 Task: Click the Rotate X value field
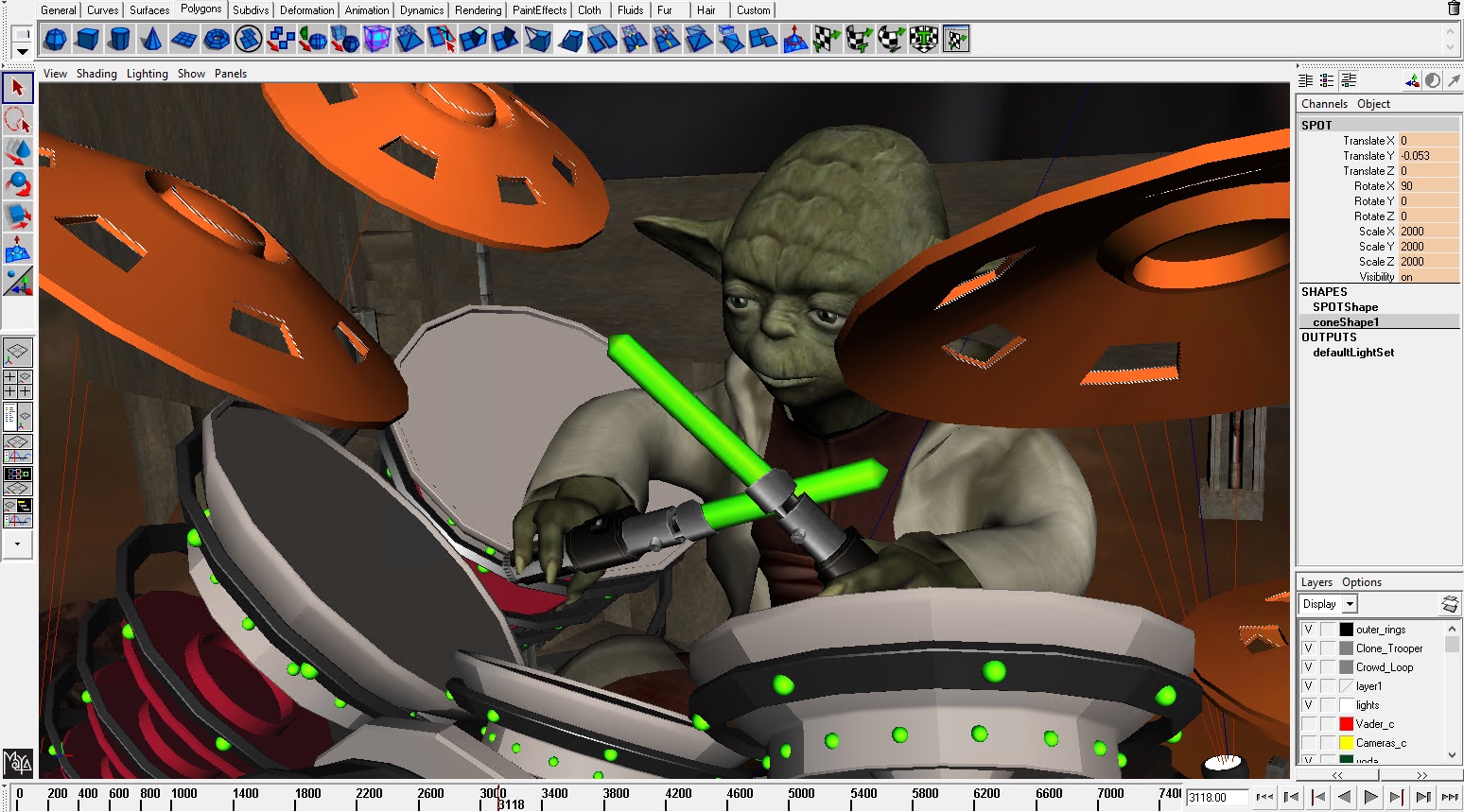pos(1429,186)
